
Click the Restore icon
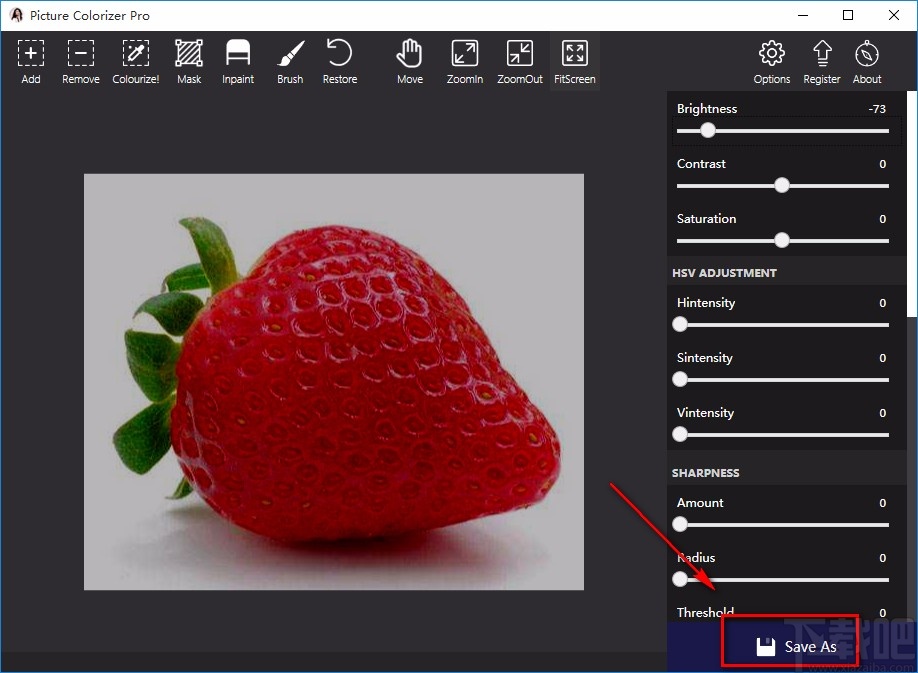coord(340,61)
